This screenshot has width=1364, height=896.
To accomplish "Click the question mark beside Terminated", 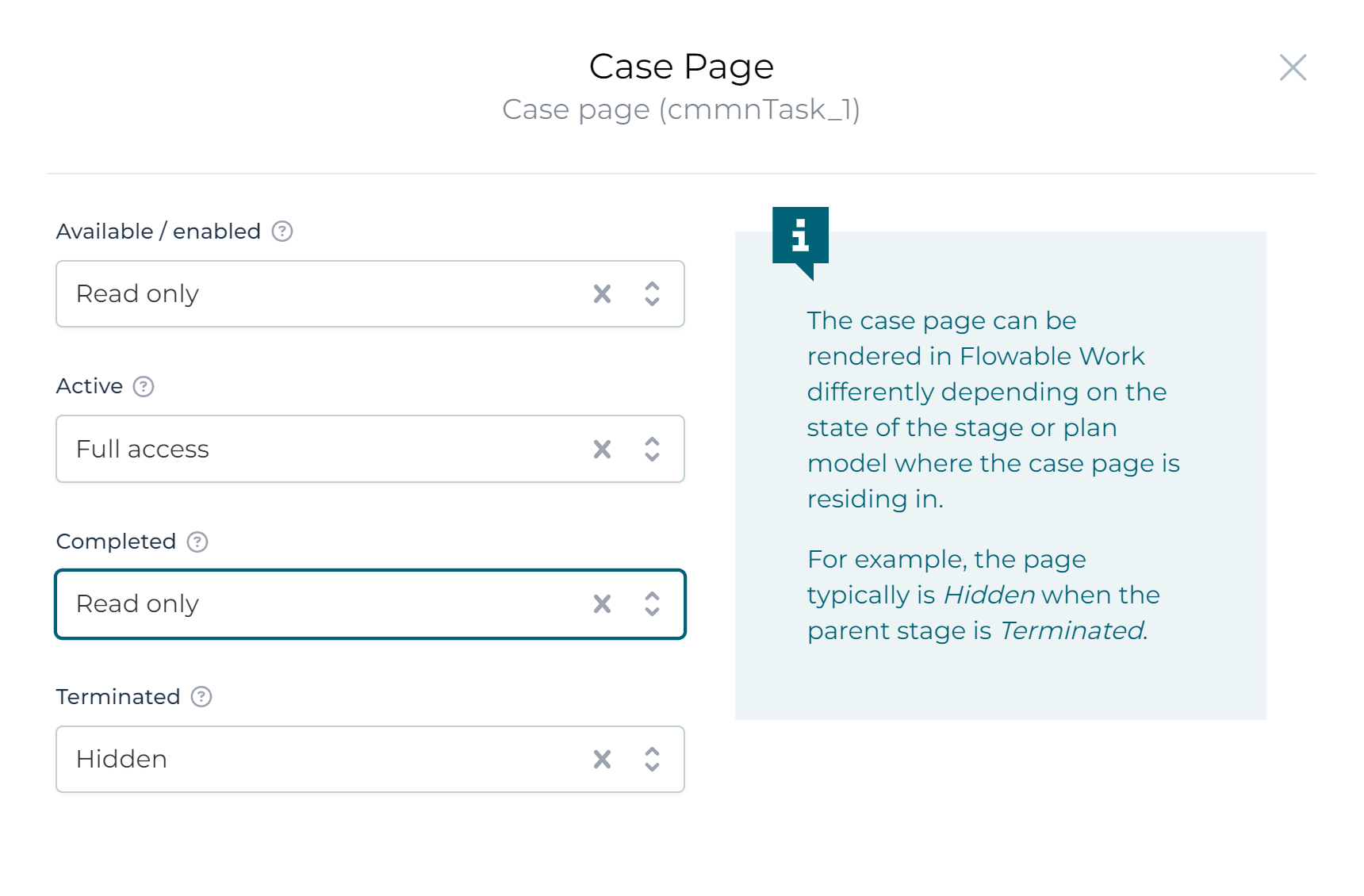I will pos(202,697).
